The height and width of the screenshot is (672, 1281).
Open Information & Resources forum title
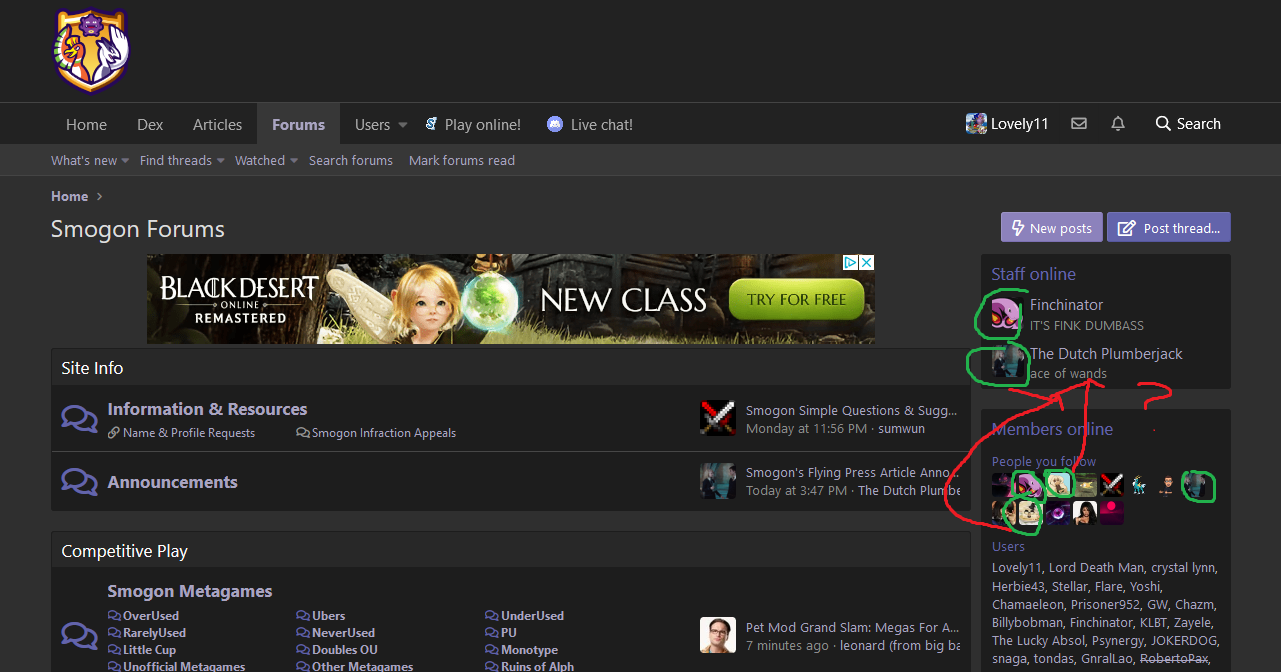pyautogui.click(x=207, y=409)
